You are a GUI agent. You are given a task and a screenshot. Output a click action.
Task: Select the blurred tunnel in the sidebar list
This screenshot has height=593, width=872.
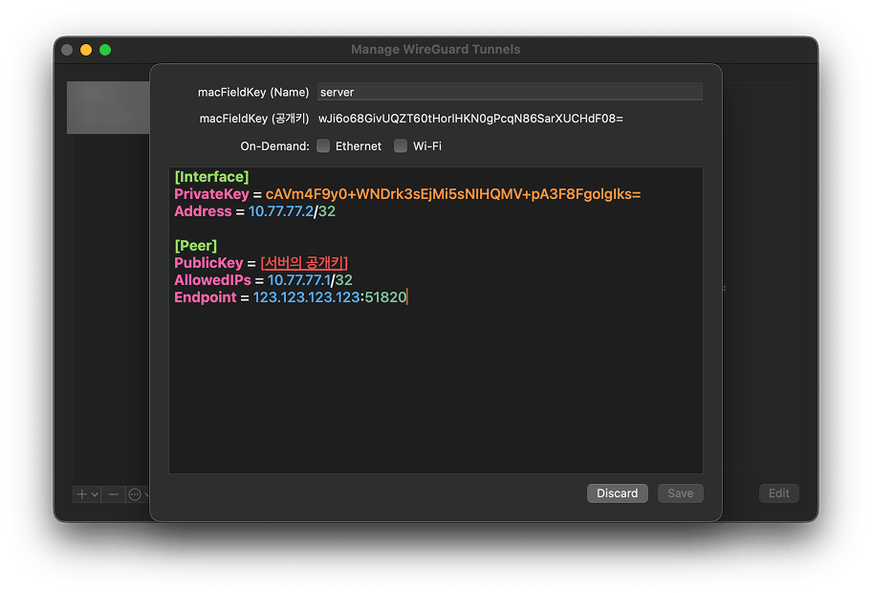pos(108,107)
